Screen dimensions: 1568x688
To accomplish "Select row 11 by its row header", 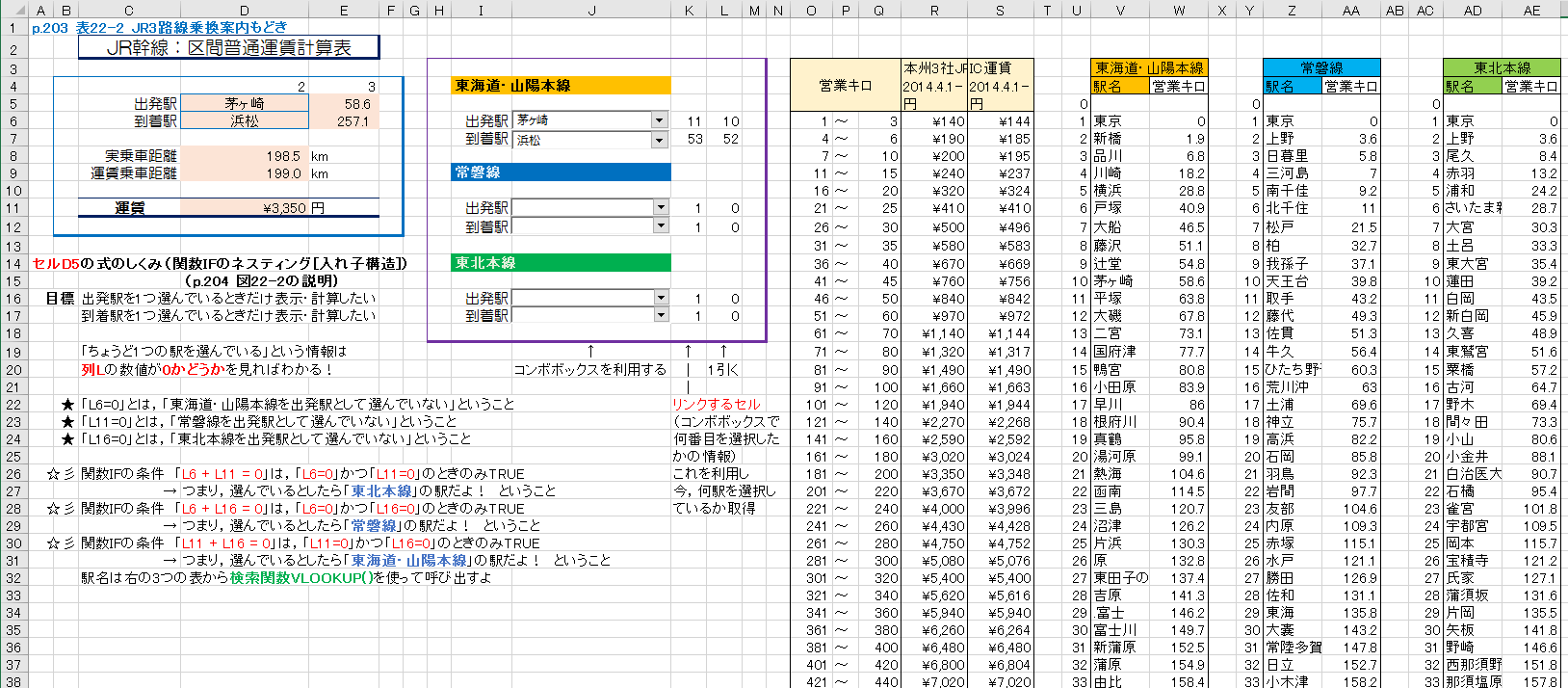I will tap(13, 208).
